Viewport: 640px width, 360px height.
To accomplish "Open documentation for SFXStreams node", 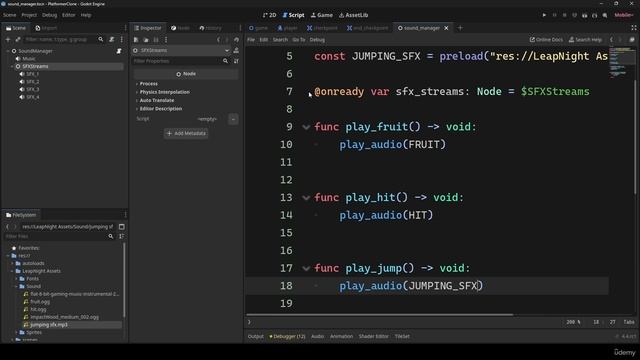I will 236,50.
